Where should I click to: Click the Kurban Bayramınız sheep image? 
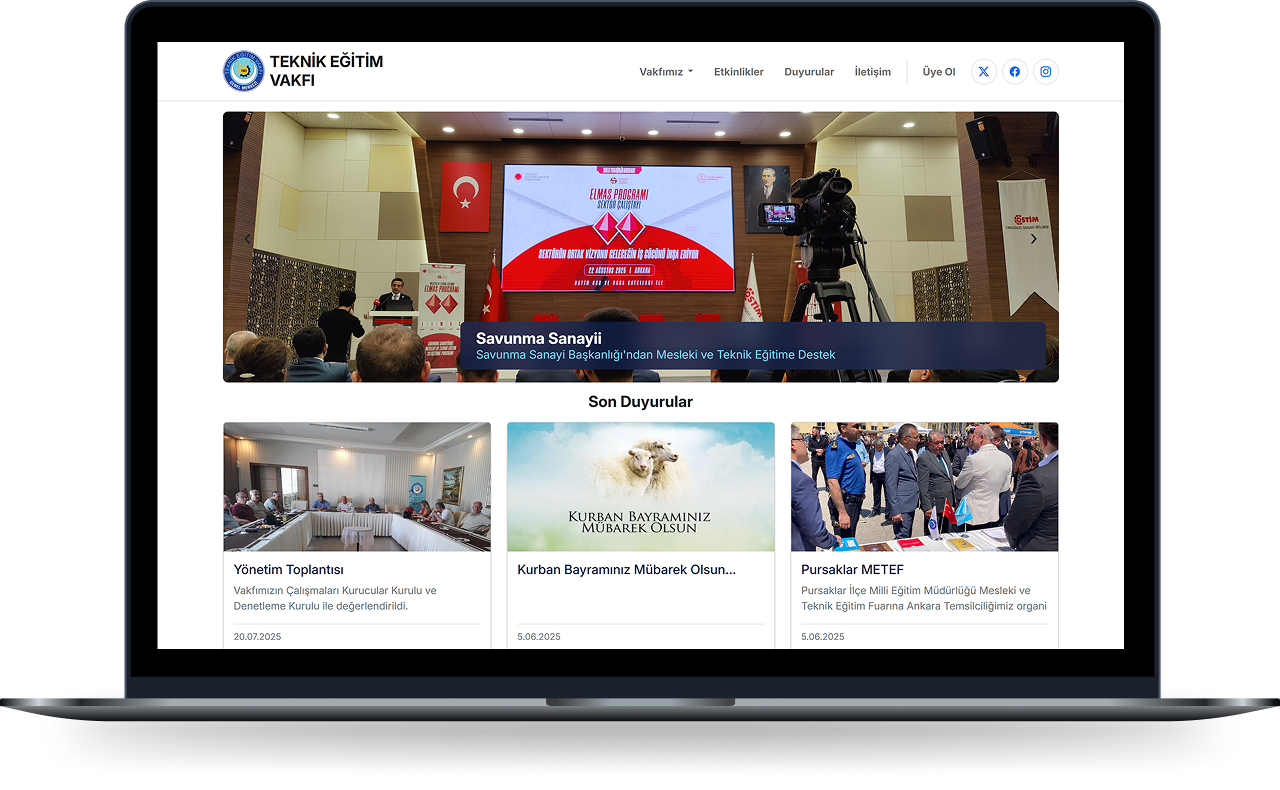pos(640,487)
